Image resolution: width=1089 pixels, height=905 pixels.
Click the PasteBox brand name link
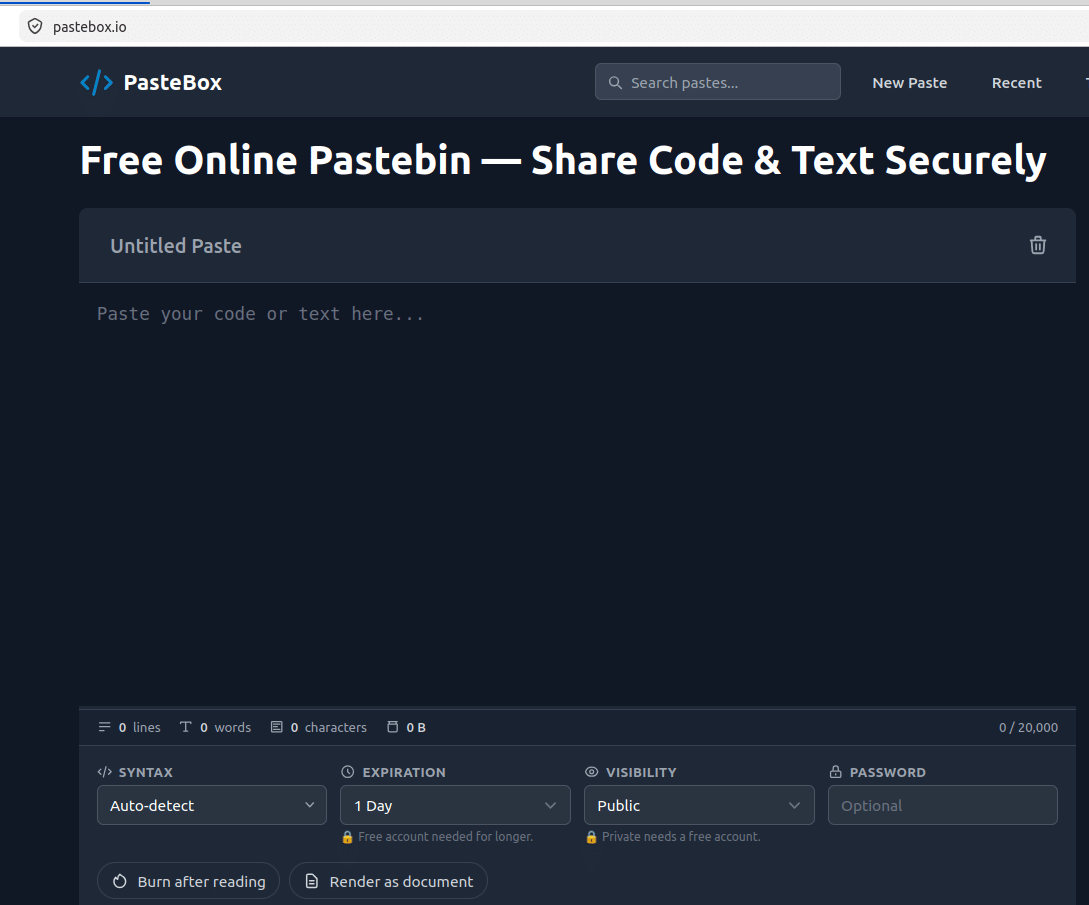point(173,83)
